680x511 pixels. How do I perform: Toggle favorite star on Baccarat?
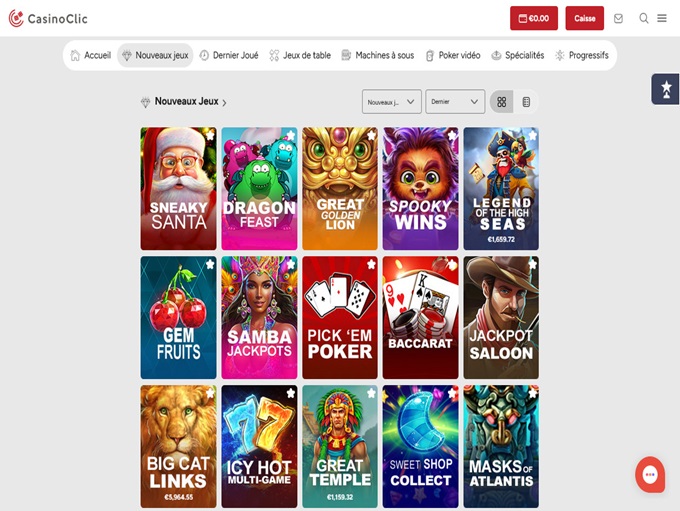452,264
